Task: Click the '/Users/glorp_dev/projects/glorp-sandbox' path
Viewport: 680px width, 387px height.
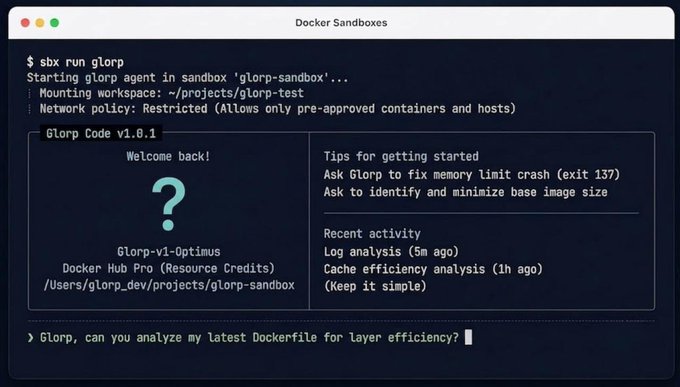Action: click(x=169, y=285)
